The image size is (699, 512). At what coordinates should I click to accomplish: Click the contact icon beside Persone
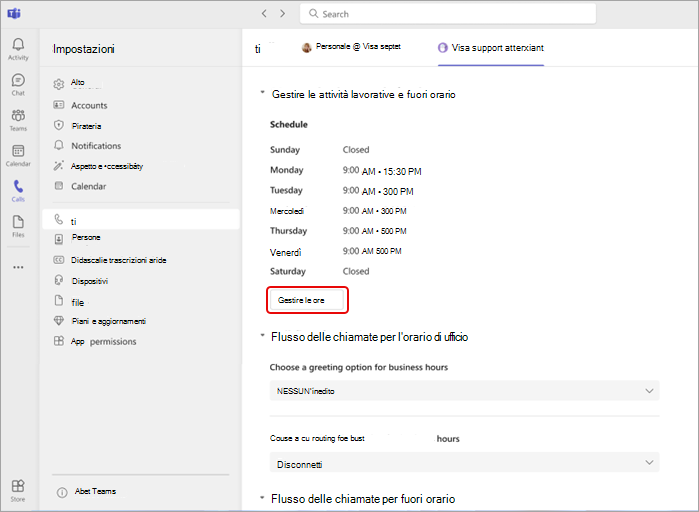[59, 239]
